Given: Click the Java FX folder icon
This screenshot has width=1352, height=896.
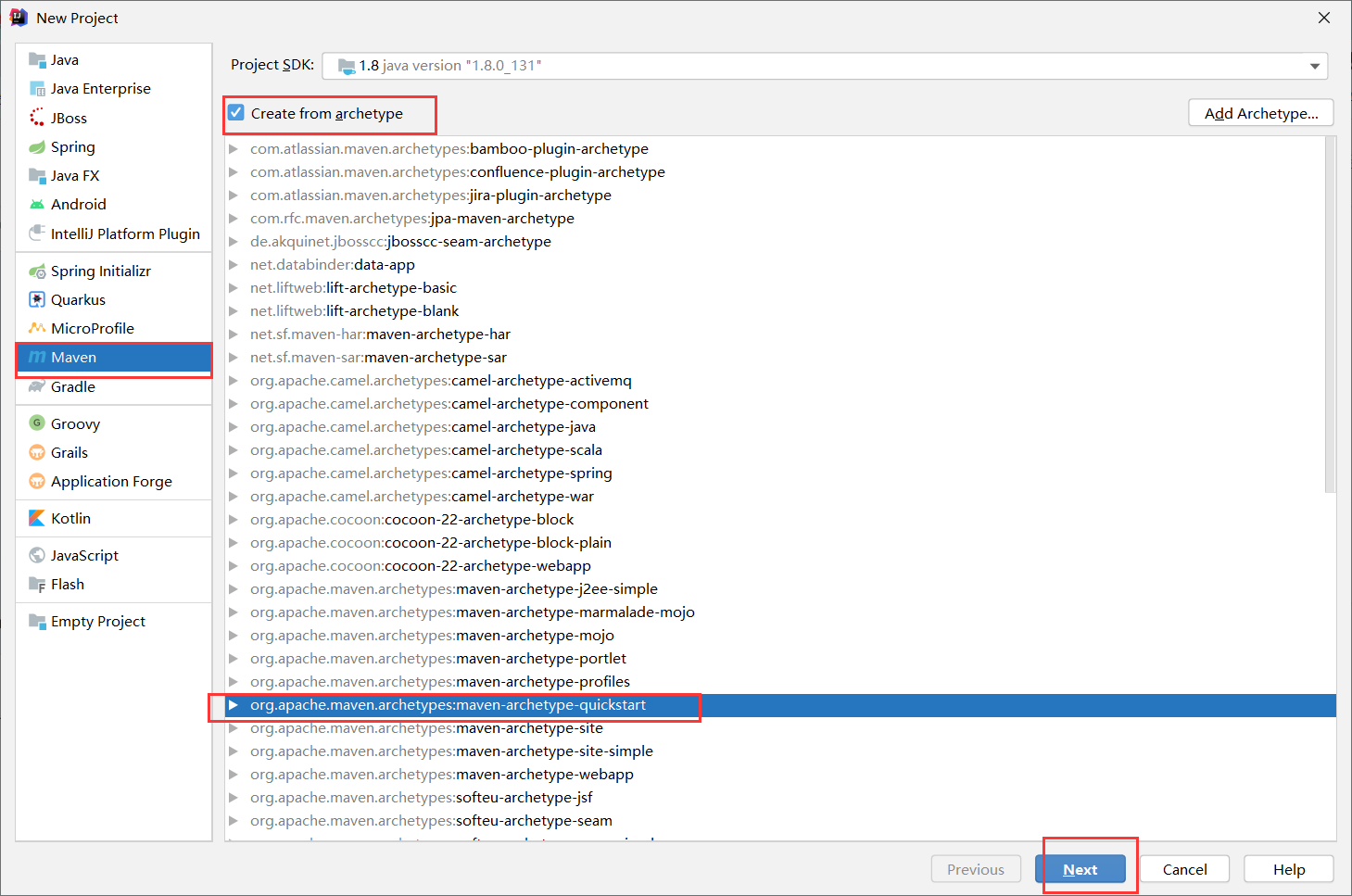Looking at the screenshot, I should click(x=37, y=176).
